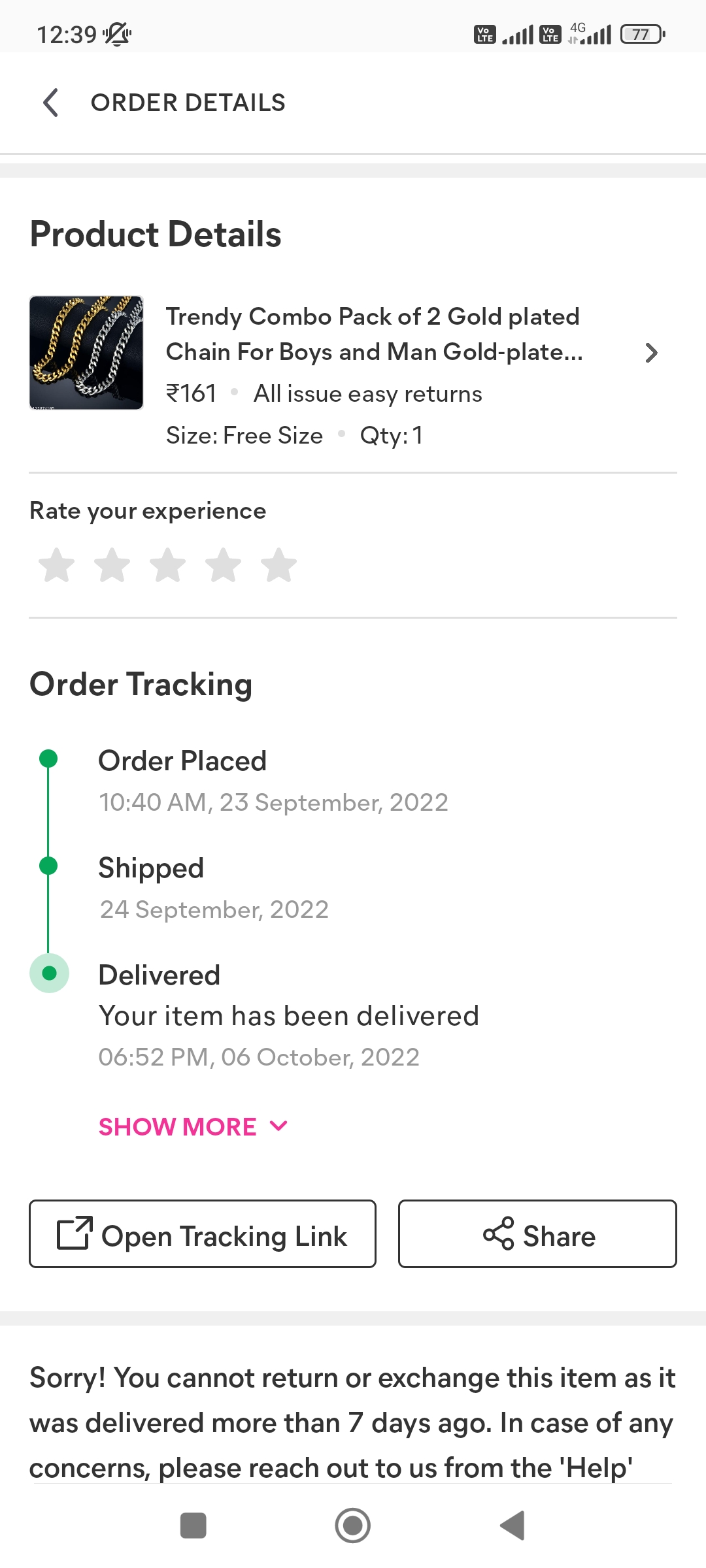Viewport: 706px width, 1568px height.
Task: Select the Shipped tracking marker
Action: click(x=48, y=866)
